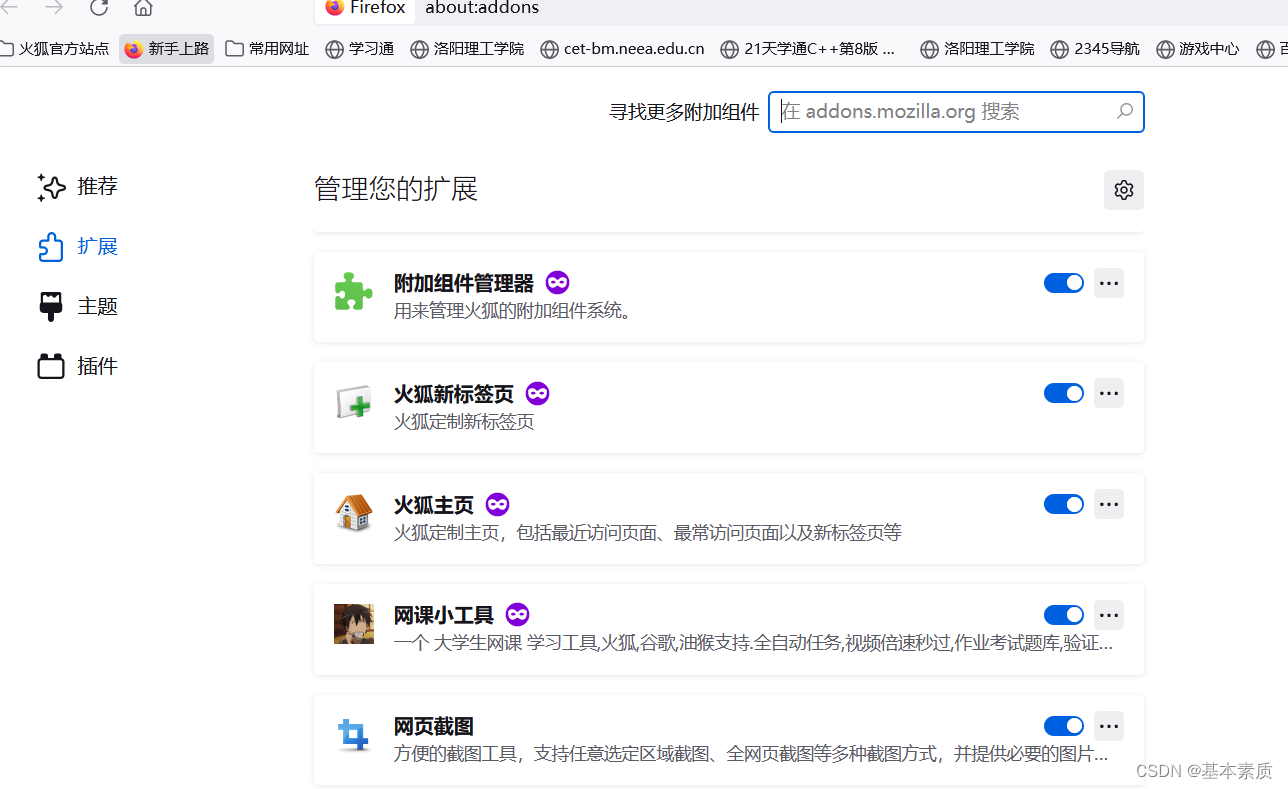Click the private-browsing badge beside 附加组件管理器
Image resolution: width=1288 pixels, height=789 pixels.
pos(557,283)
